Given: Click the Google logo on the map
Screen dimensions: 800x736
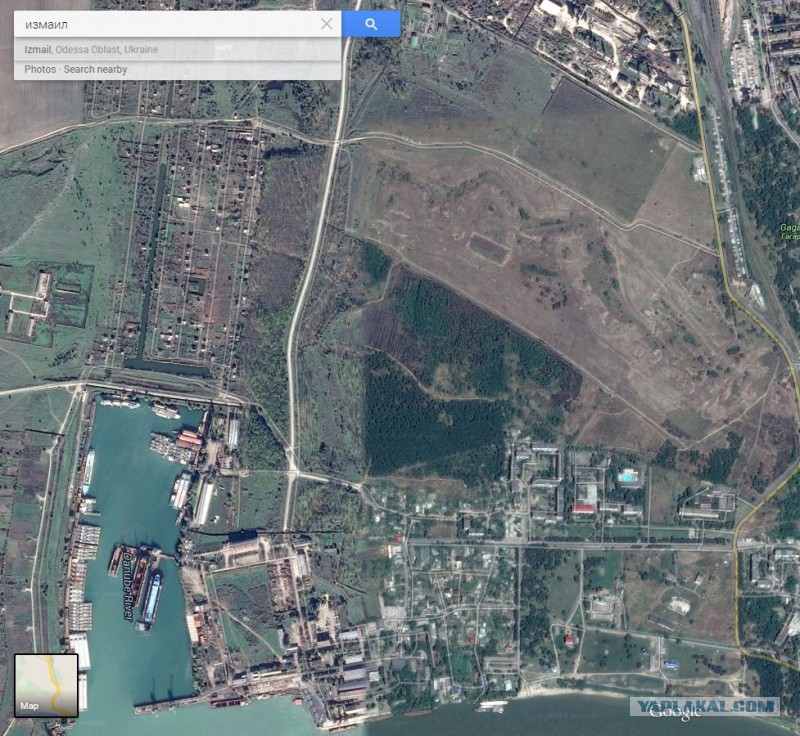Looking at the screenshot, I should (674, 712).
